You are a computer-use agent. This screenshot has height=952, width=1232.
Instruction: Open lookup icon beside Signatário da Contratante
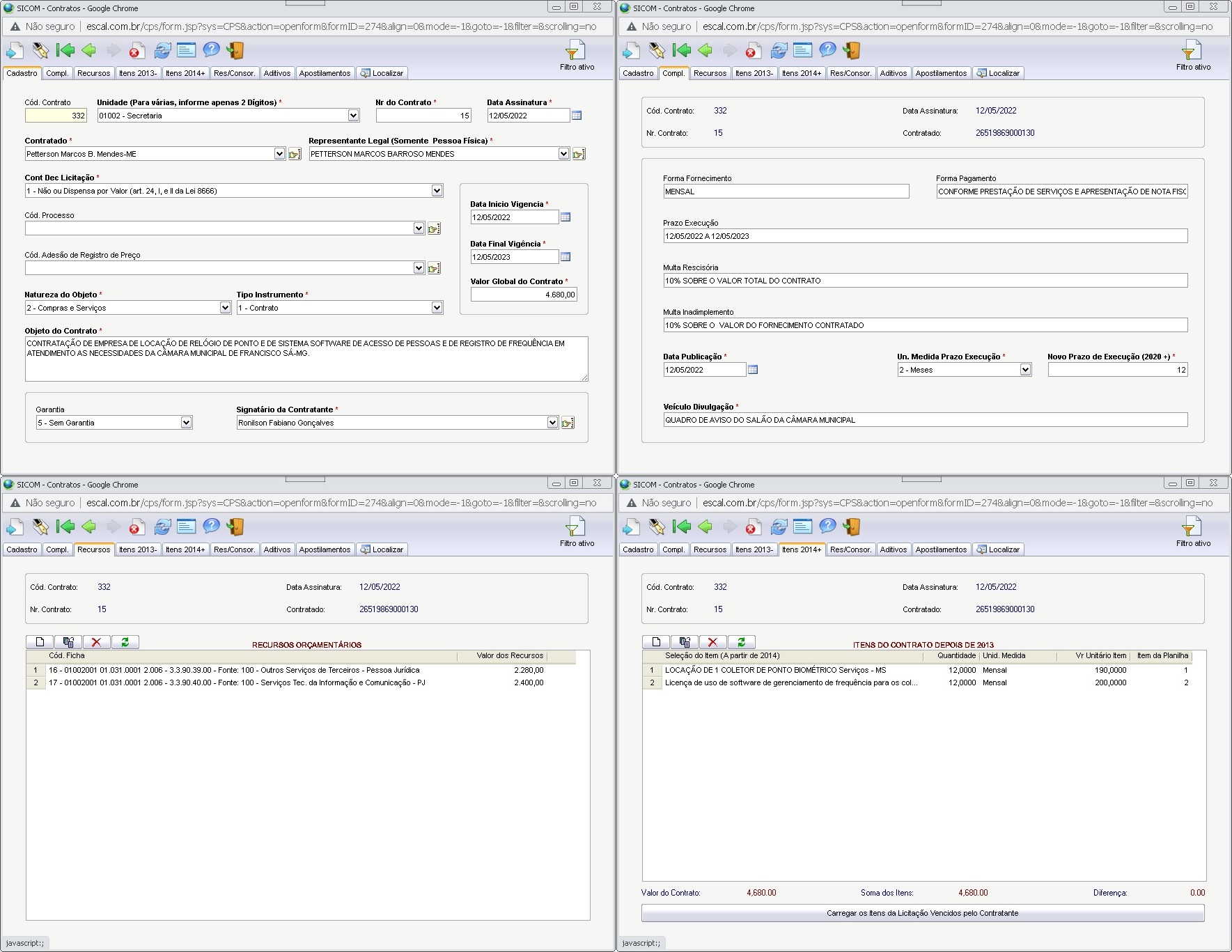click(568, 423)
